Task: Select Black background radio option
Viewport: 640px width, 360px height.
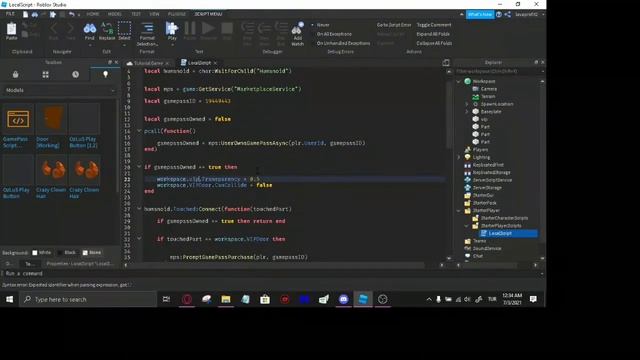Action: tap(60, 253)
